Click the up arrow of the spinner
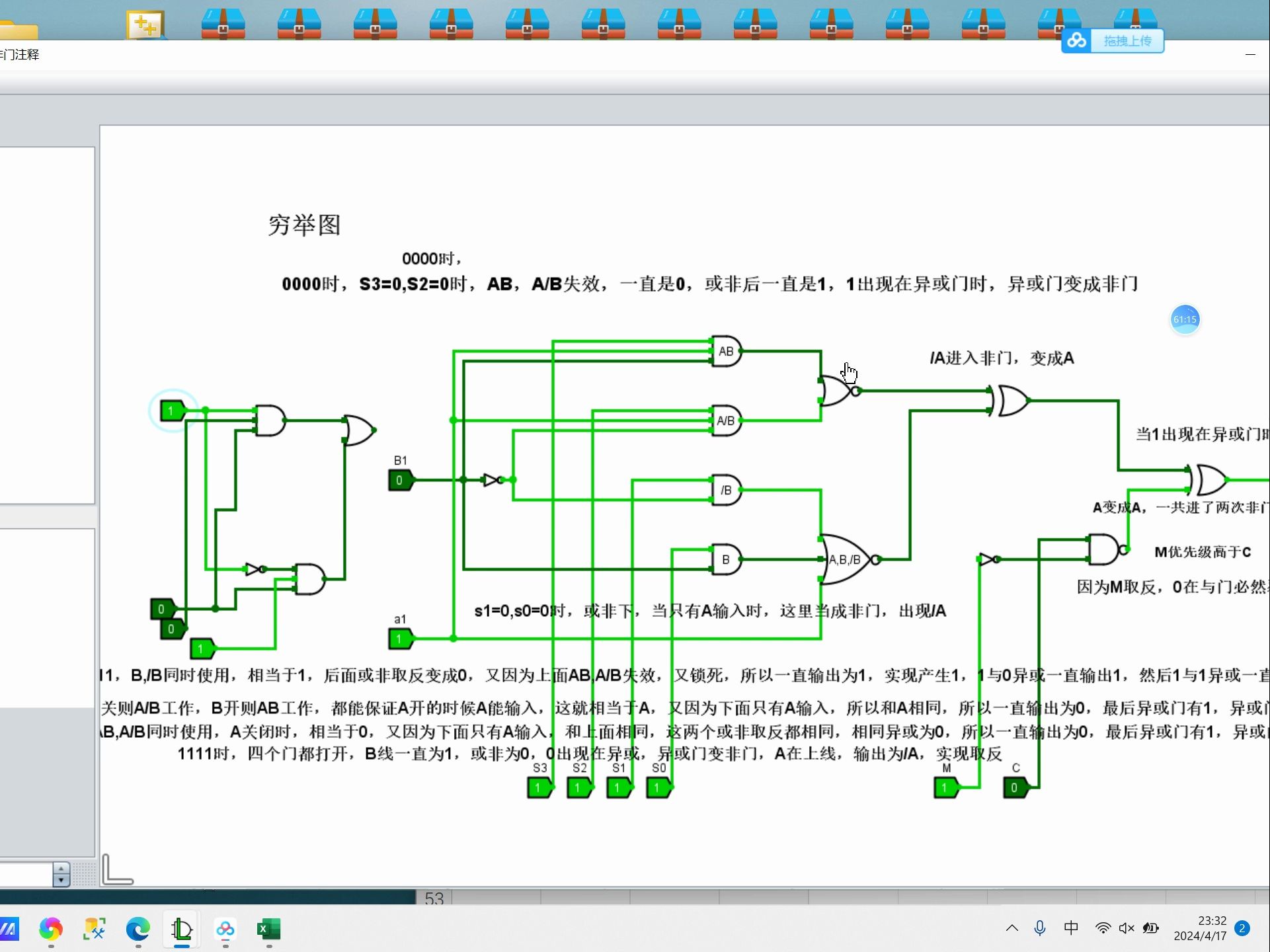Image resolution: width=1270 pixels, height=952 pixels. [x=61, y=868]
